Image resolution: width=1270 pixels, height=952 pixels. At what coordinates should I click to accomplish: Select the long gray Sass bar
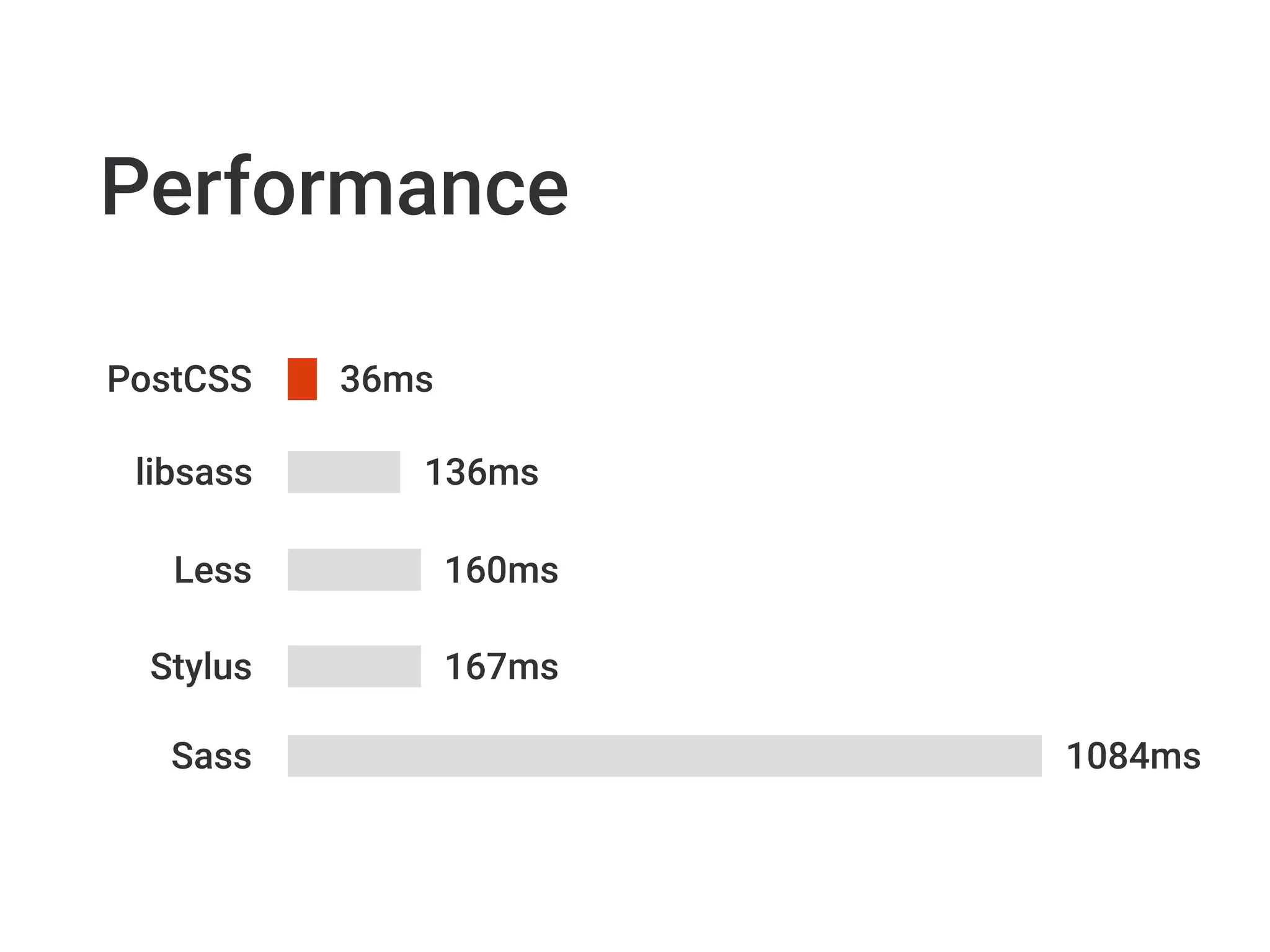(x=664, y=756)
